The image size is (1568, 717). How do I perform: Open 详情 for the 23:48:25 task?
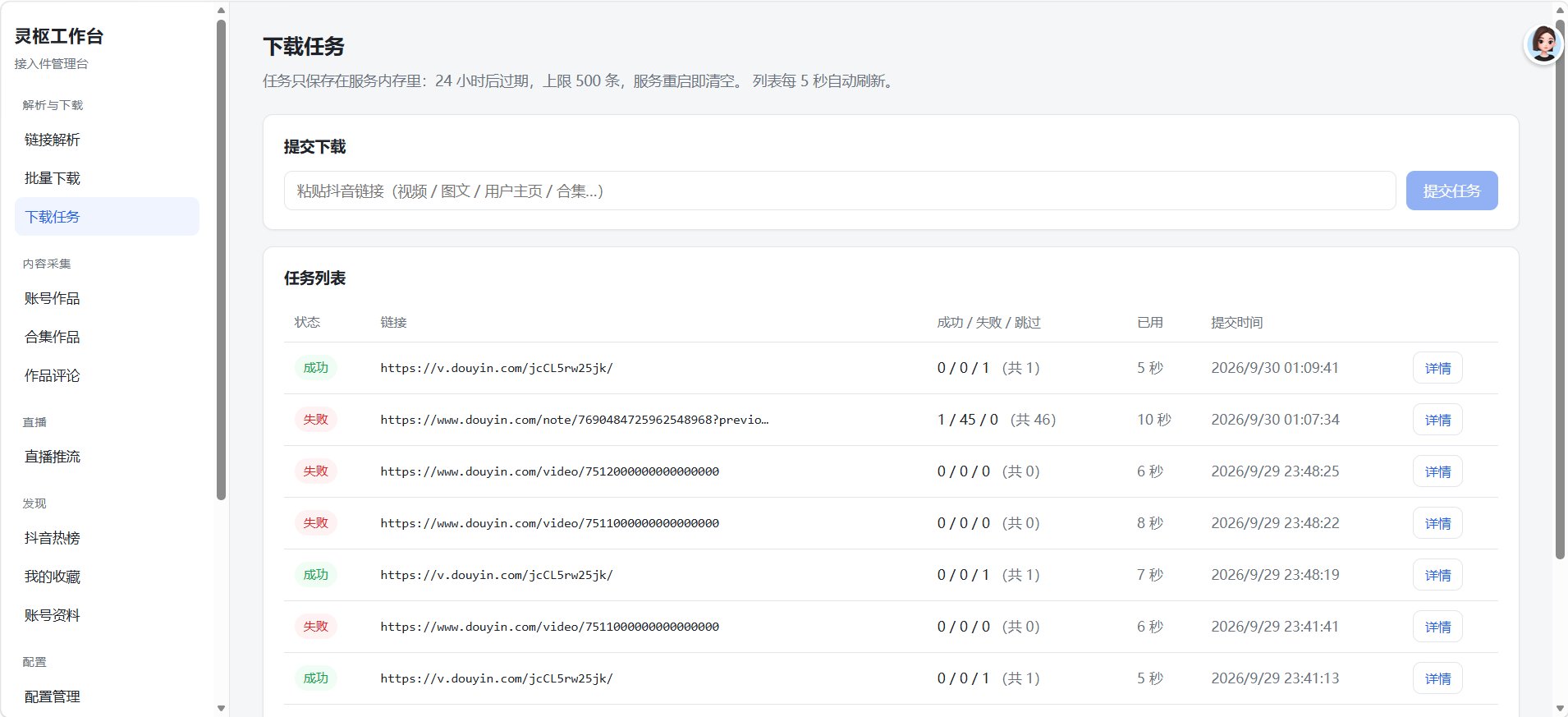(x=1437, y=471)
